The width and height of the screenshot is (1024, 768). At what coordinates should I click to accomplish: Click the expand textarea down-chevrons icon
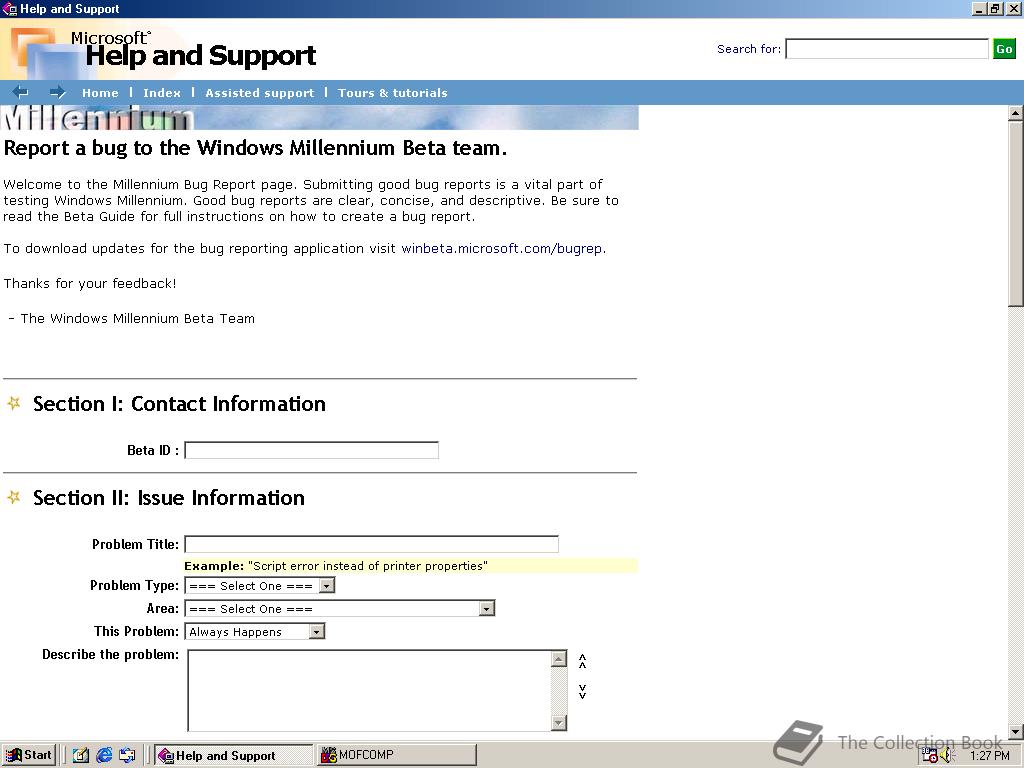(x=583, y=692)
